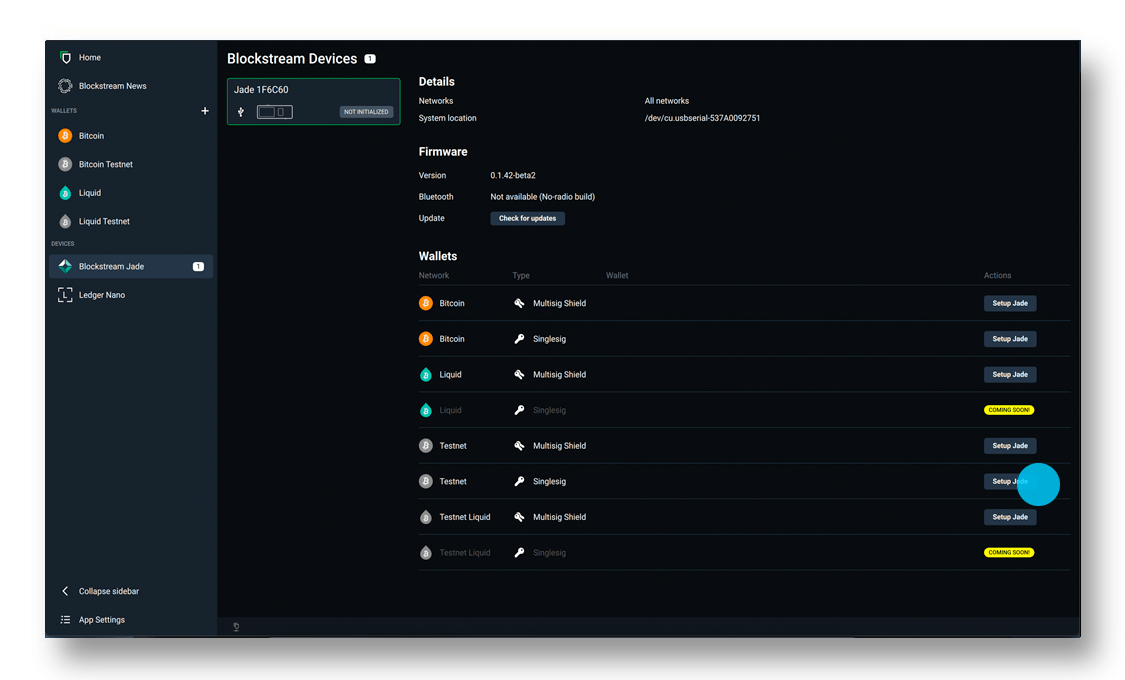
Task: Click Setup Jade for Bitcoin Multisig Shield
Action: click(1010, 302)
